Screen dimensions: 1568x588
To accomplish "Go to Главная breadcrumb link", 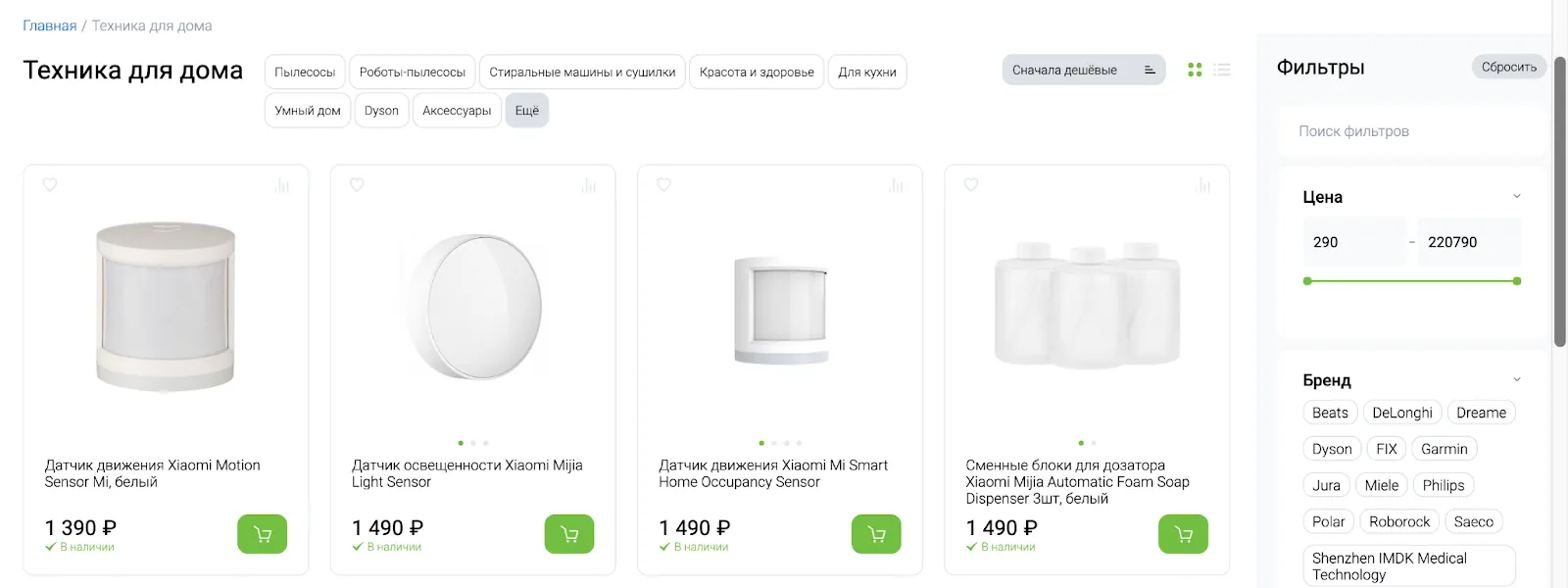I will (49, 25).
